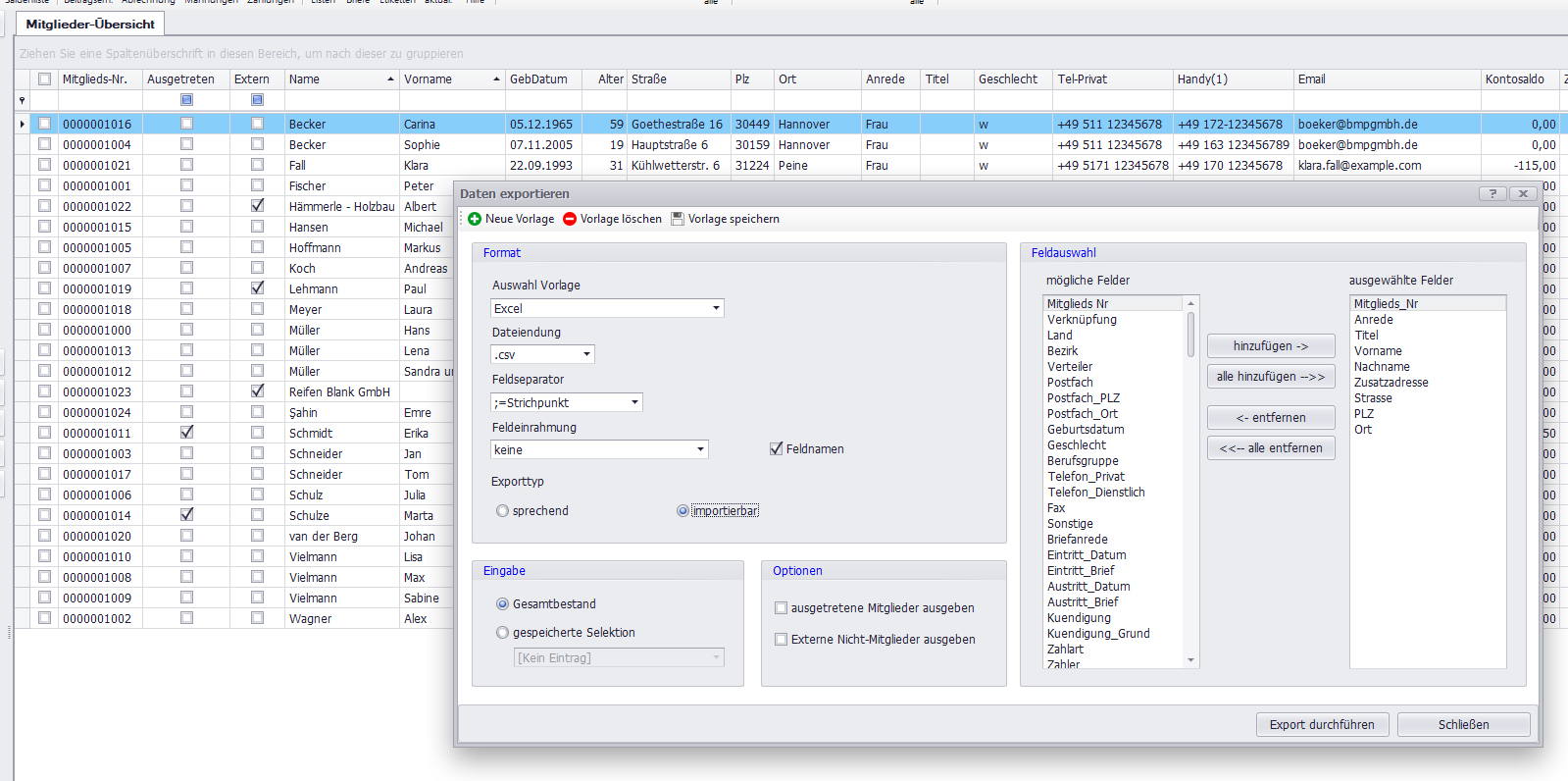Click <<-- alle entfernen button
The width and height of the screenshot is (1568, 781).
coord(1271,447)
